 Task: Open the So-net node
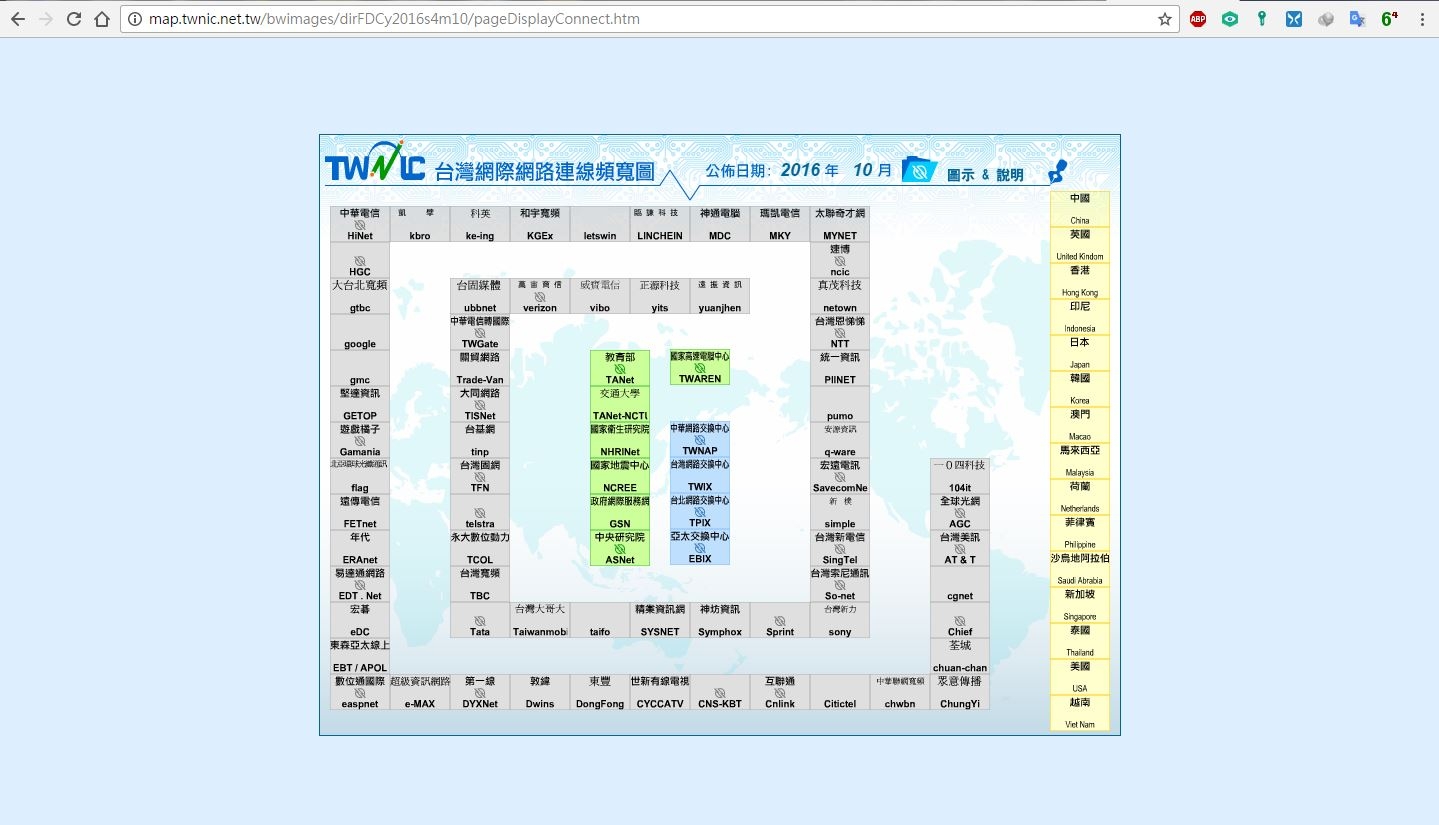pyautogui.click(x=840, y=584)
